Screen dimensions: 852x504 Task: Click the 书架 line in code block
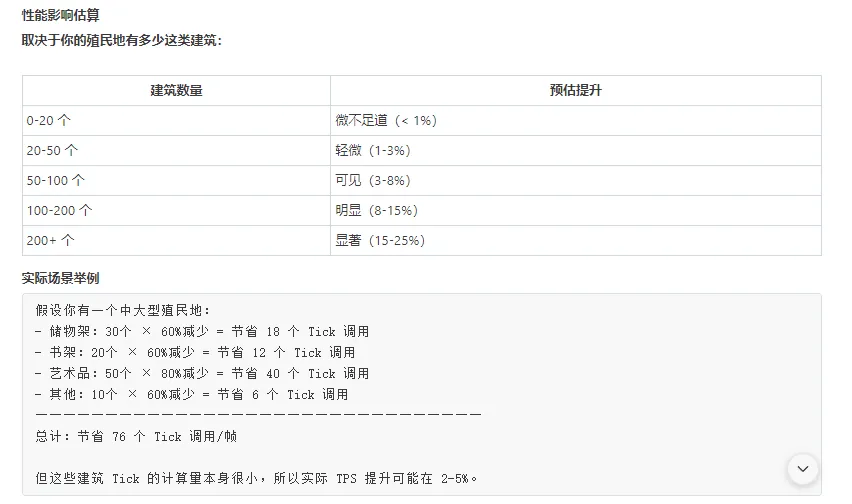click(x=195, y=352)
